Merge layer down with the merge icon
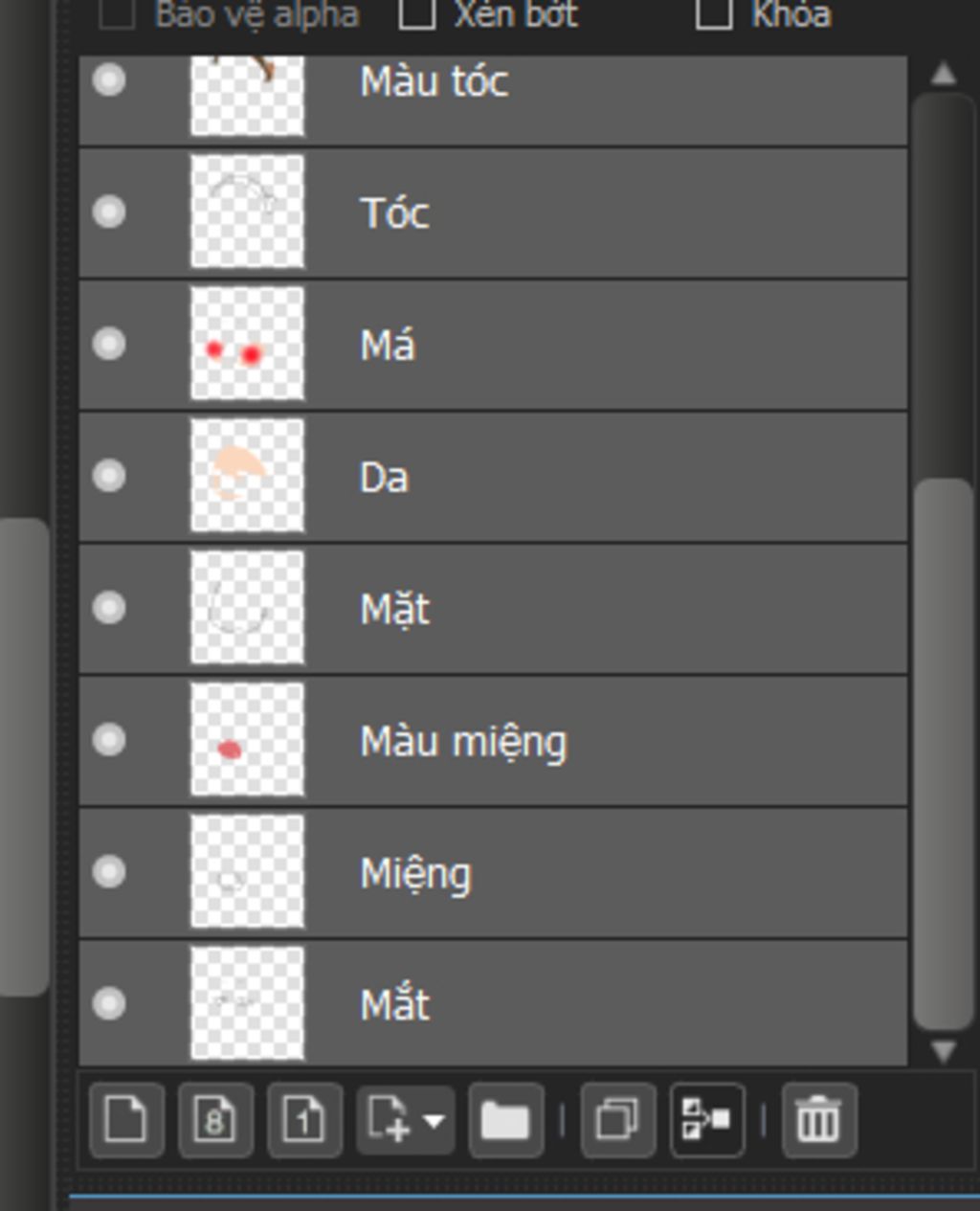This screenshot has width=980, height=1211. click(x=707, y=1119)
